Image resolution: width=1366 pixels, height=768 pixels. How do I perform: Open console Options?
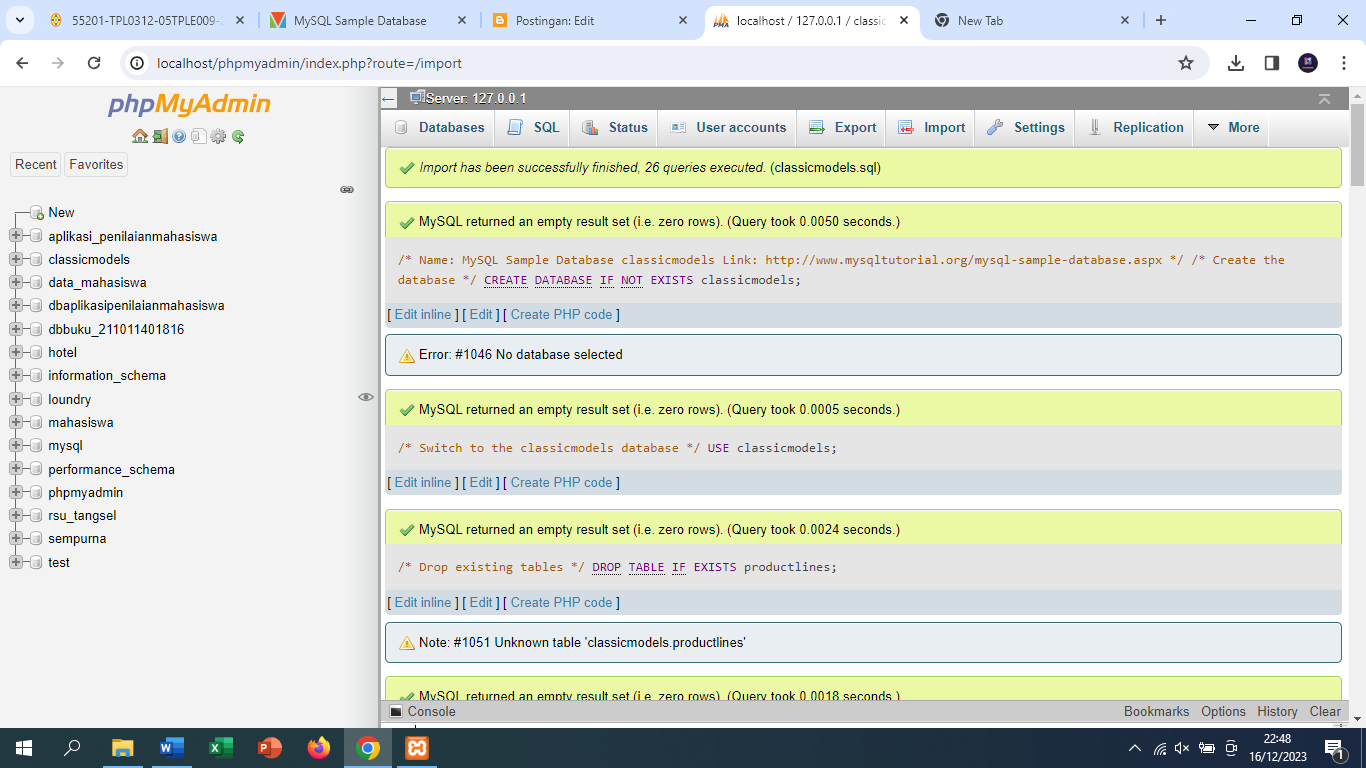(1224, 712)
